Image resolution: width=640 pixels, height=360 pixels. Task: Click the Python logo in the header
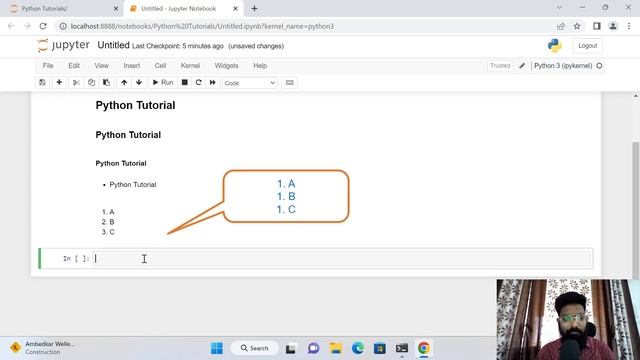pyautogui.click(x=555, y=46)
